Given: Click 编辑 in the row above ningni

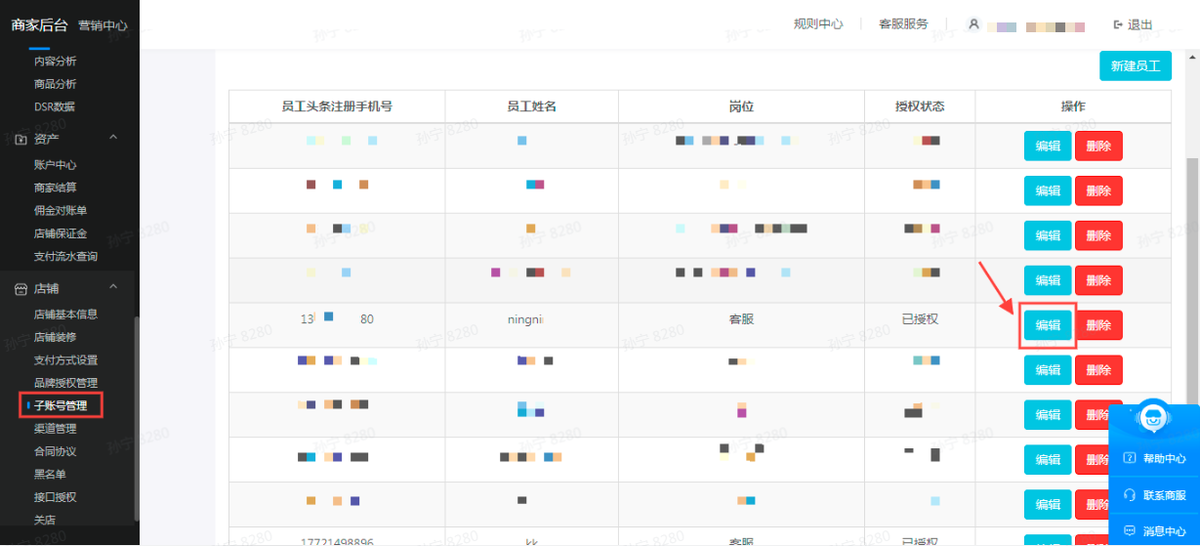Looking at the screenshot, I should pyautogui.click(x=1048, y=281).
